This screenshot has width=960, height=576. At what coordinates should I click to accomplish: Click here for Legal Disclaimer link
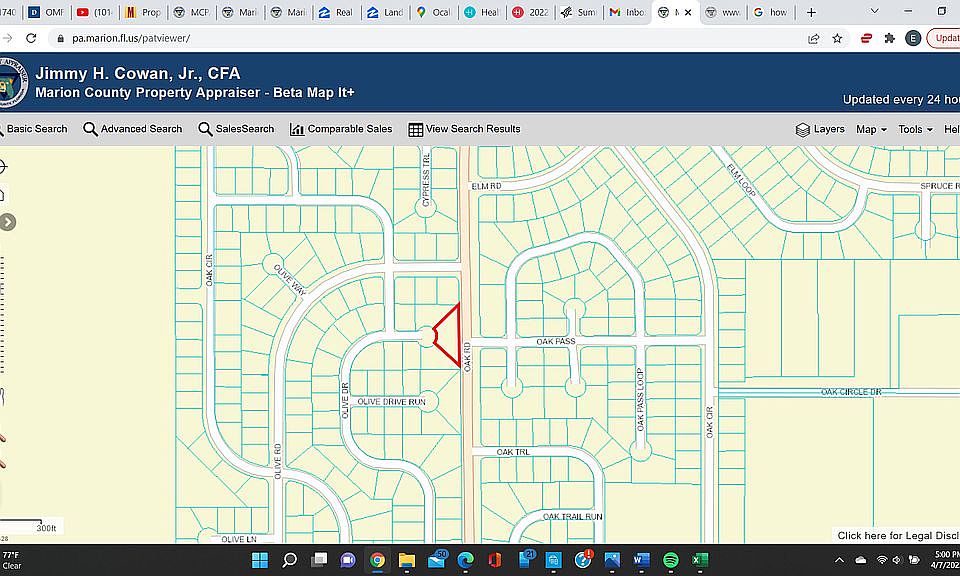click(898, 536)
